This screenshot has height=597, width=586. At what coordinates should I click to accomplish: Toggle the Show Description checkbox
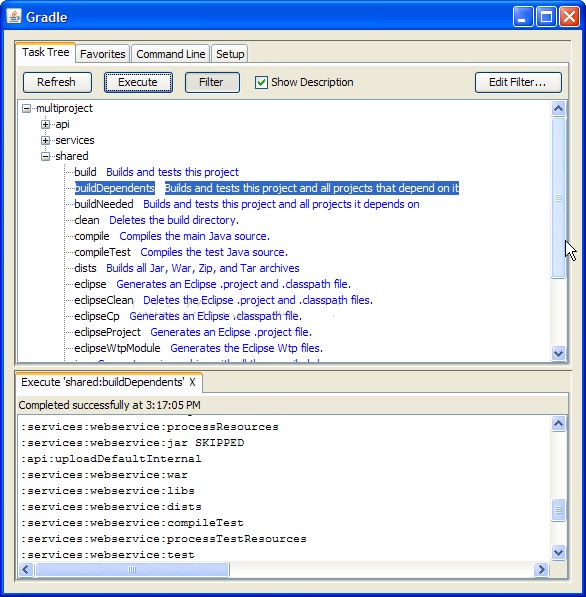point(261,82)
